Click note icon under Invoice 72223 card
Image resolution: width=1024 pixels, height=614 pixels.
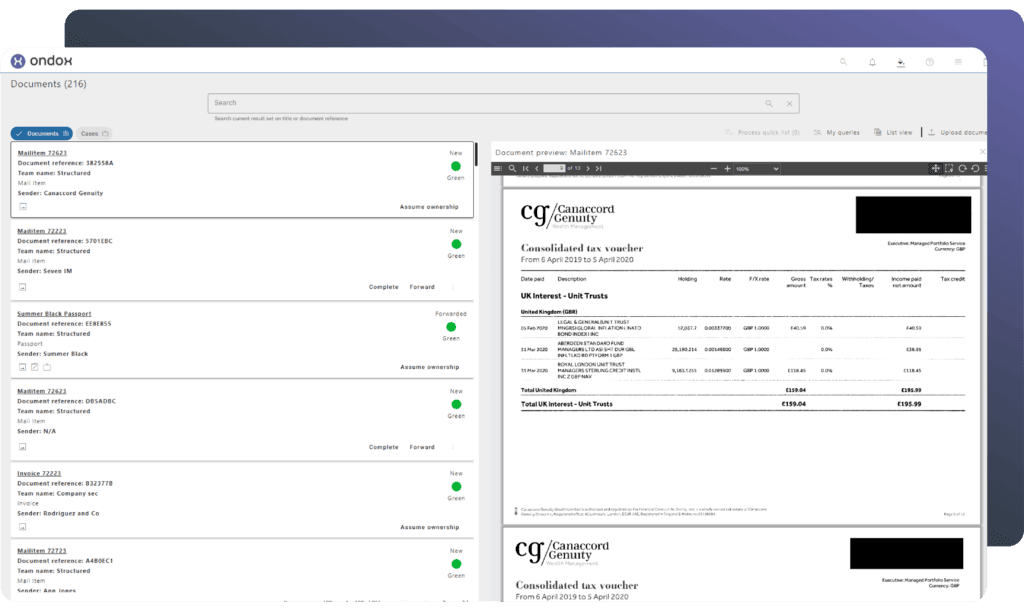coord(22,526)
